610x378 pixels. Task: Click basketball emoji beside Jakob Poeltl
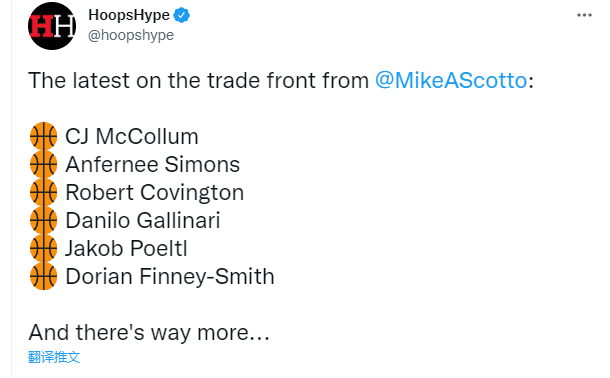coord(44,248)
